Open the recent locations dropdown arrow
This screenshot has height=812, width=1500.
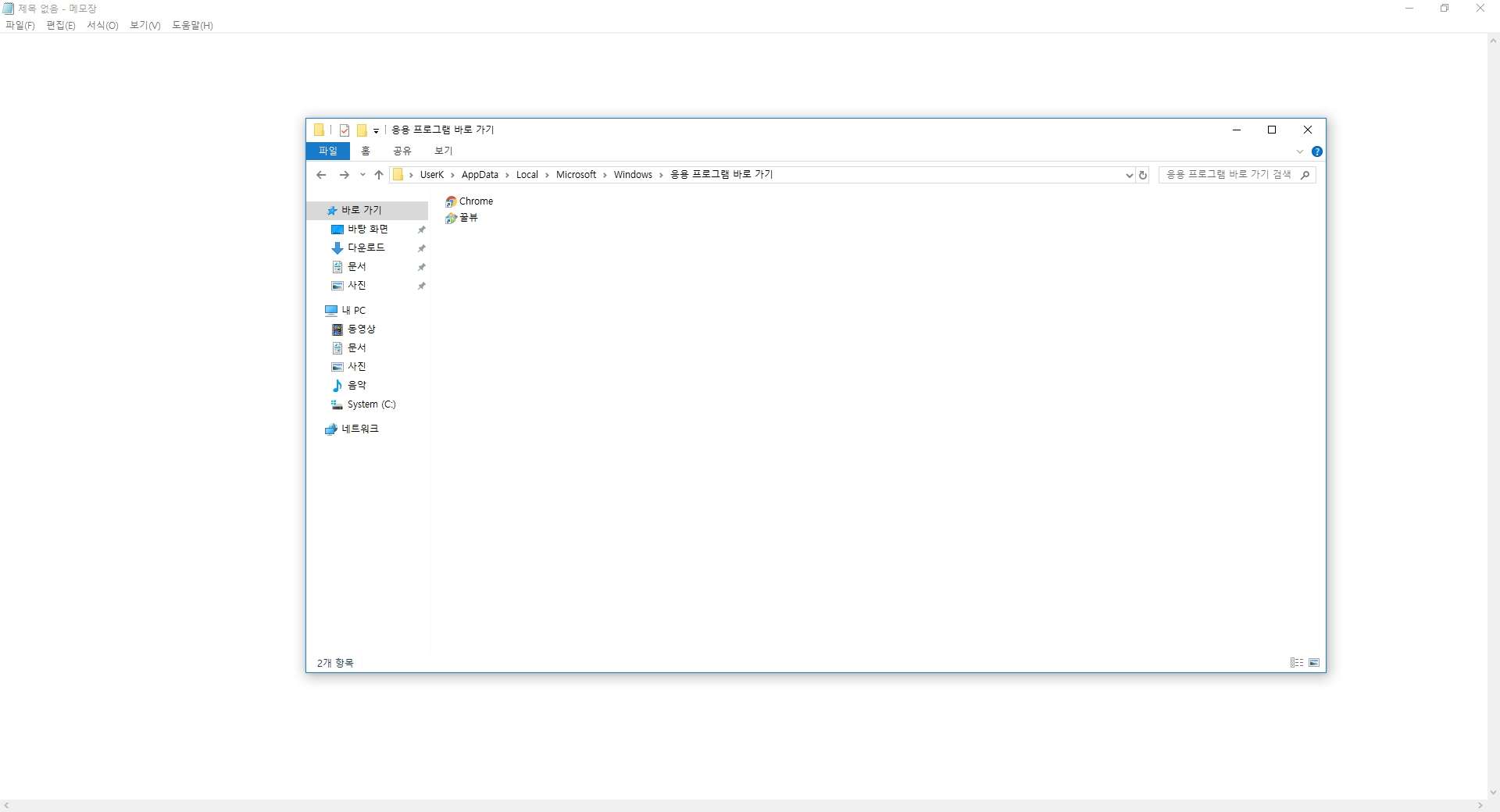click(362, 175)
